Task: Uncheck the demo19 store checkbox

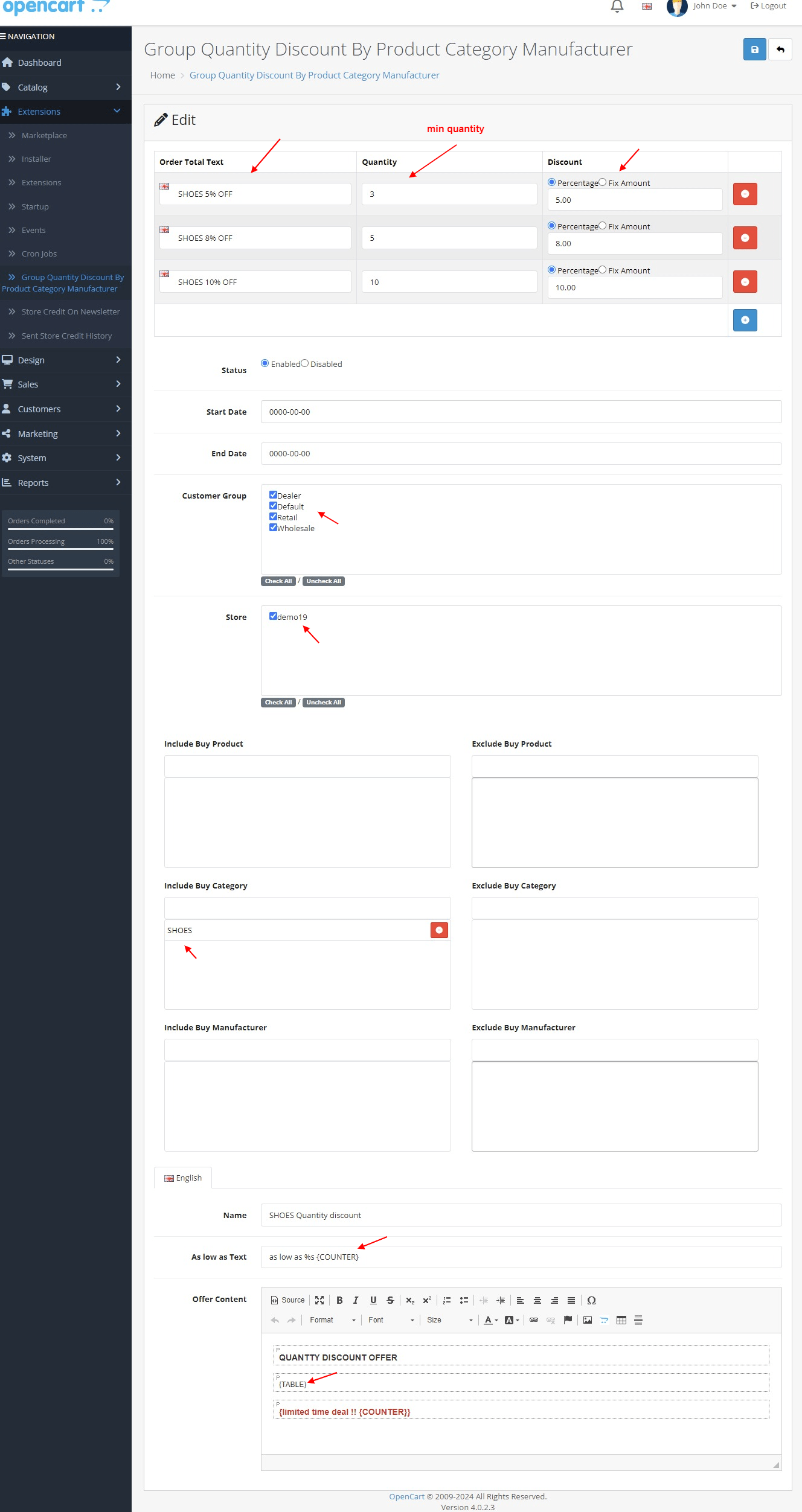Action: (x=273, y=616)
